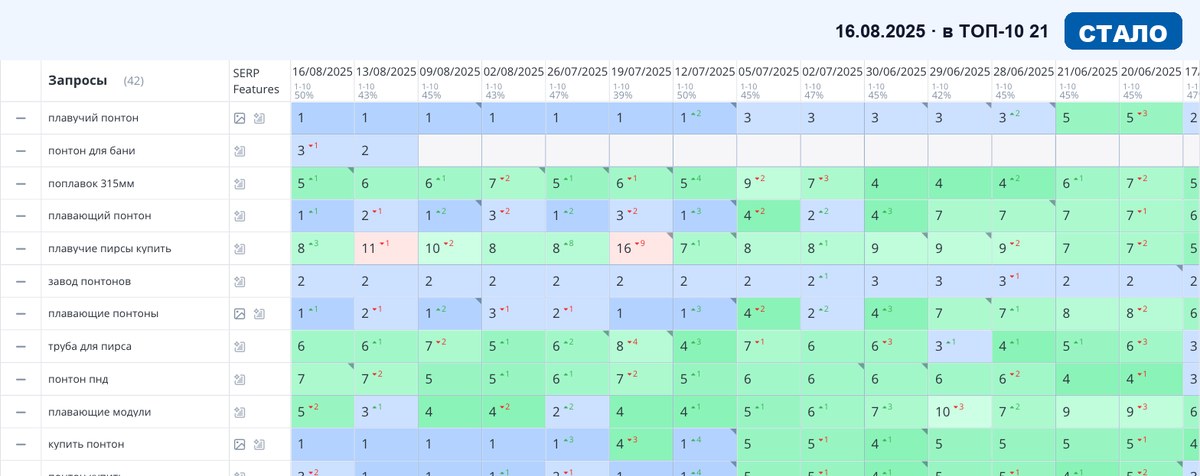Image resolution: width=1200 pixels, height=476 pixels.
Task: Click query text понтон для бани
Action: (92, 151)
